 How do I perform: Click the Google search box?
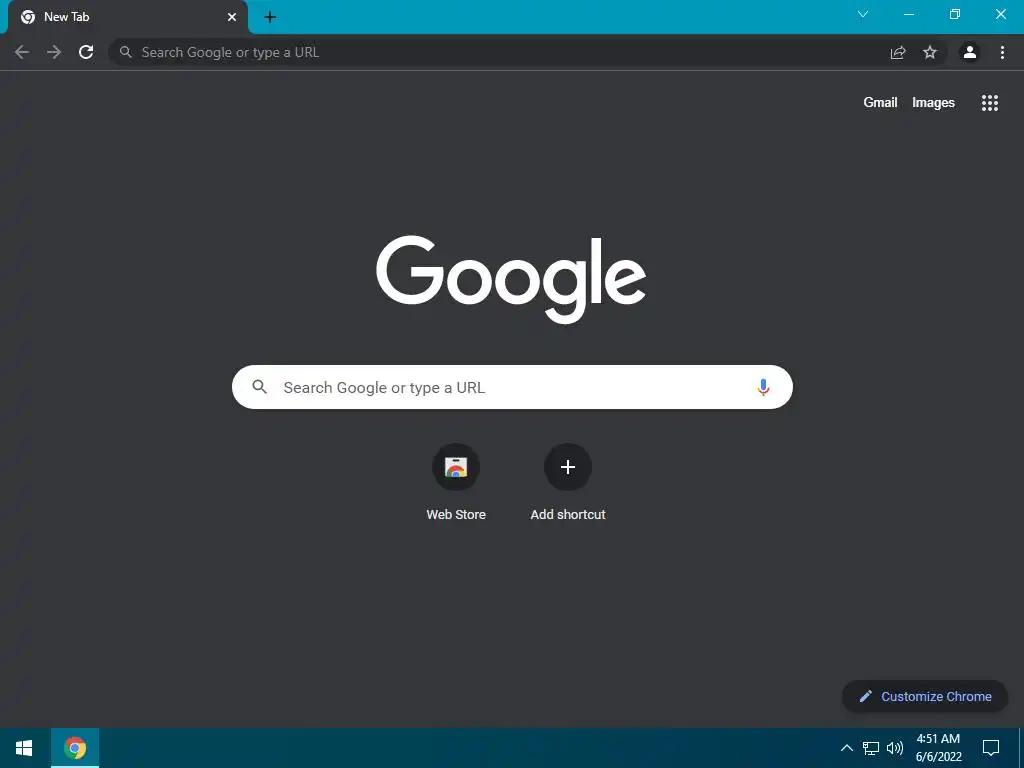(x=512, y=387)
